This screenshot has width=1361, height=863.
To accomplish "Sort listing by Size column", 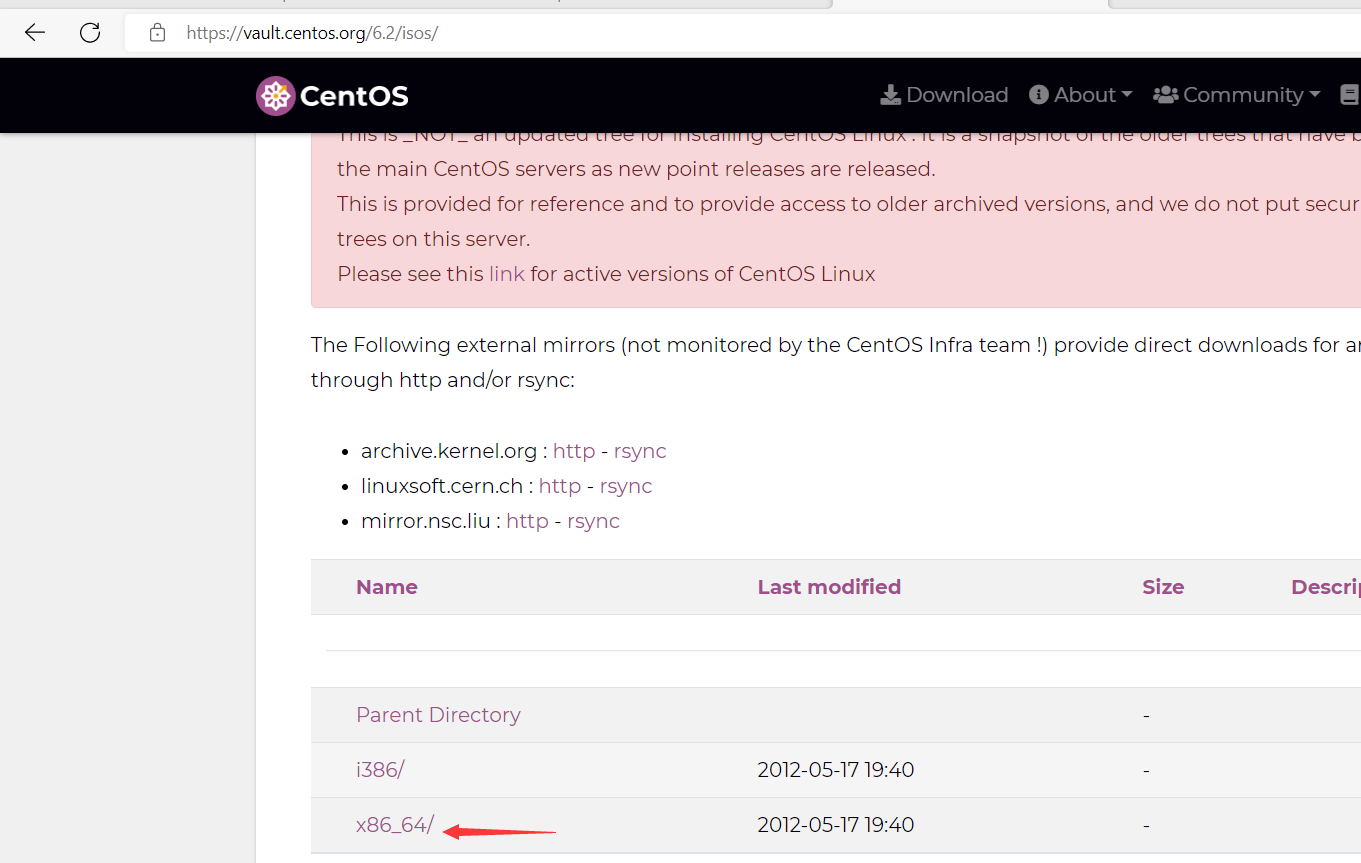I will 1163,587.
